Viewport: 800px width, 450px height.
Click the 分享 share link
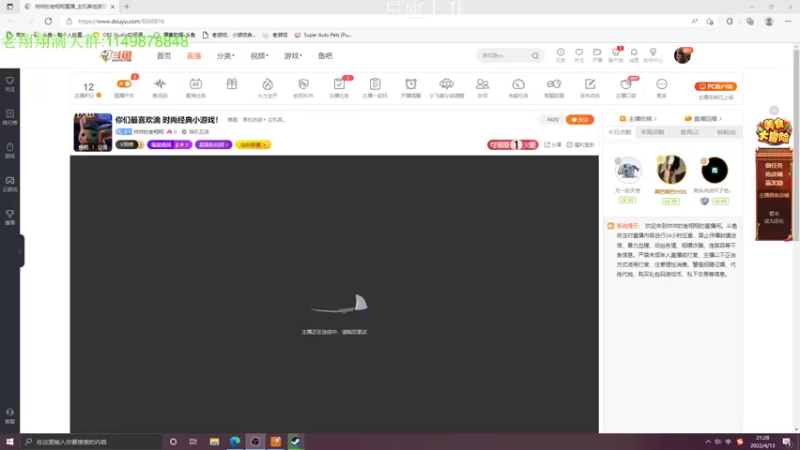click(553, 145)
